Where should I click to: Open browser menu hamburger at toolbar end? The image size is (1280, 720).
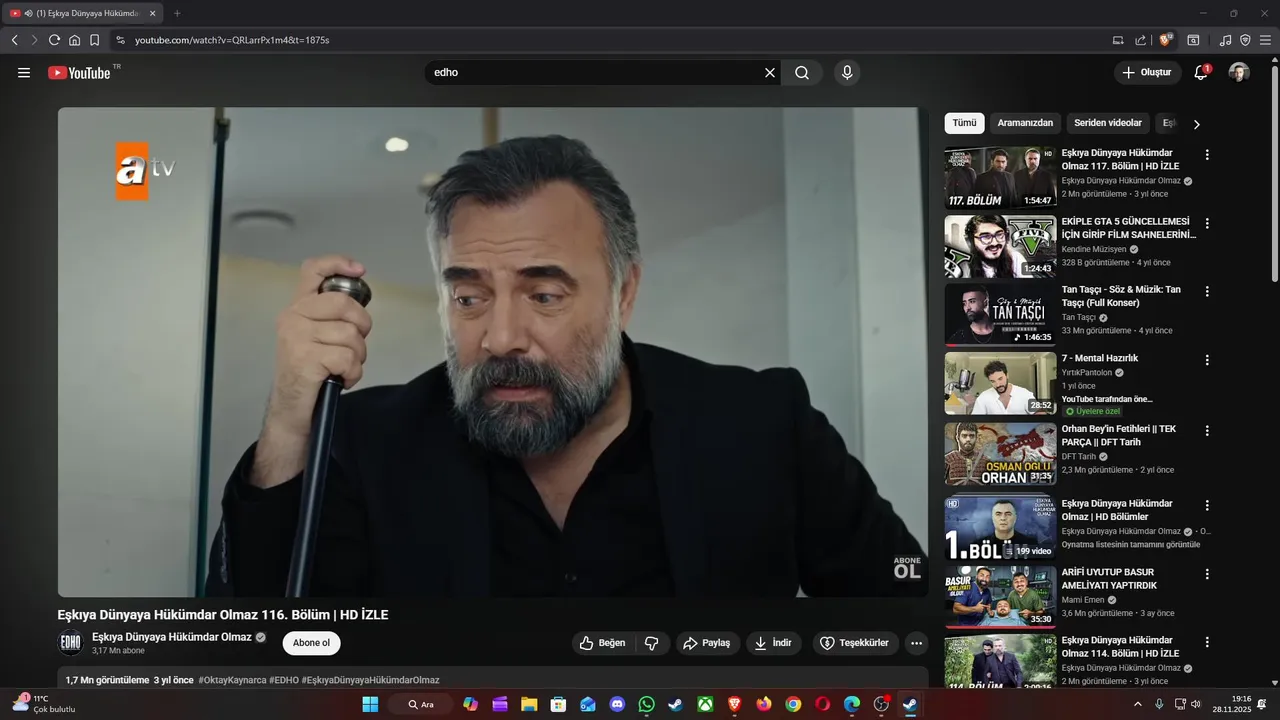coord(1265,40)
